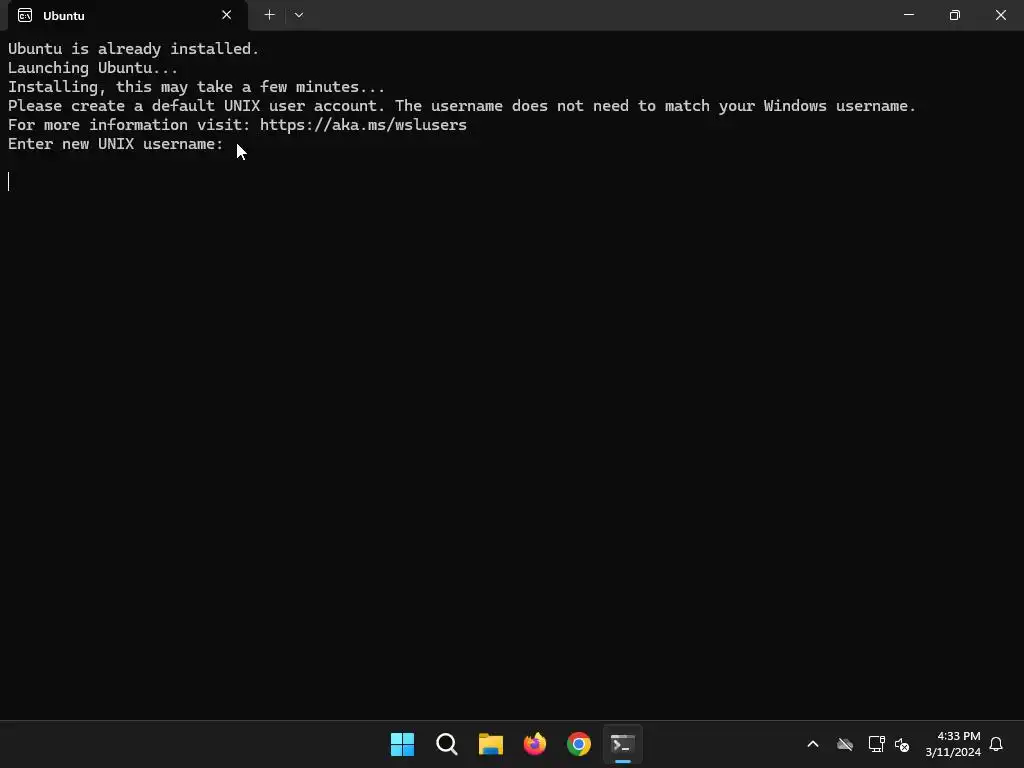Click the 'Launching Ubuntu...' line
Image resolution: width=1024 pixels, height=768 pixels.
click(93, 68)
